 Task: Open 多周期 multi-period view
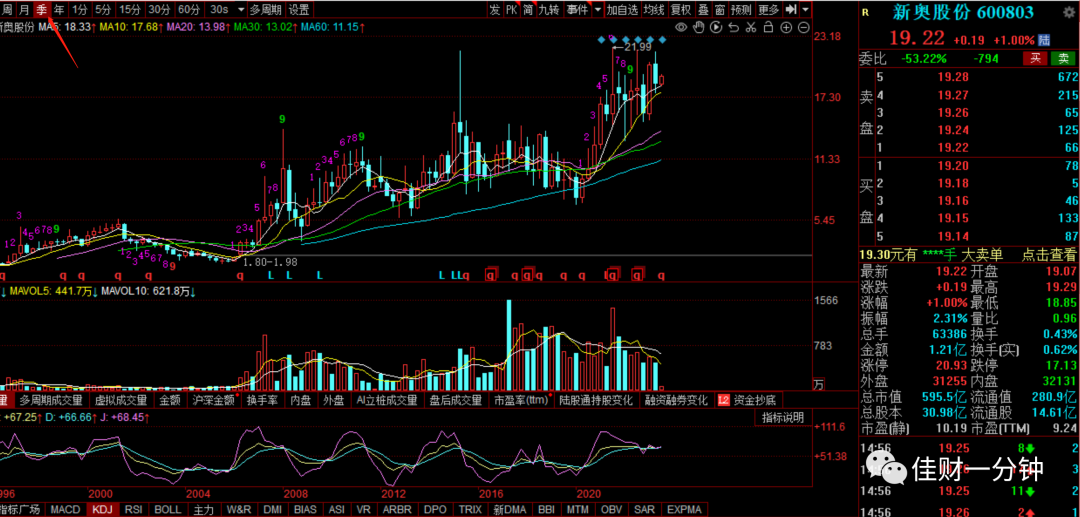tap(265, 10)
